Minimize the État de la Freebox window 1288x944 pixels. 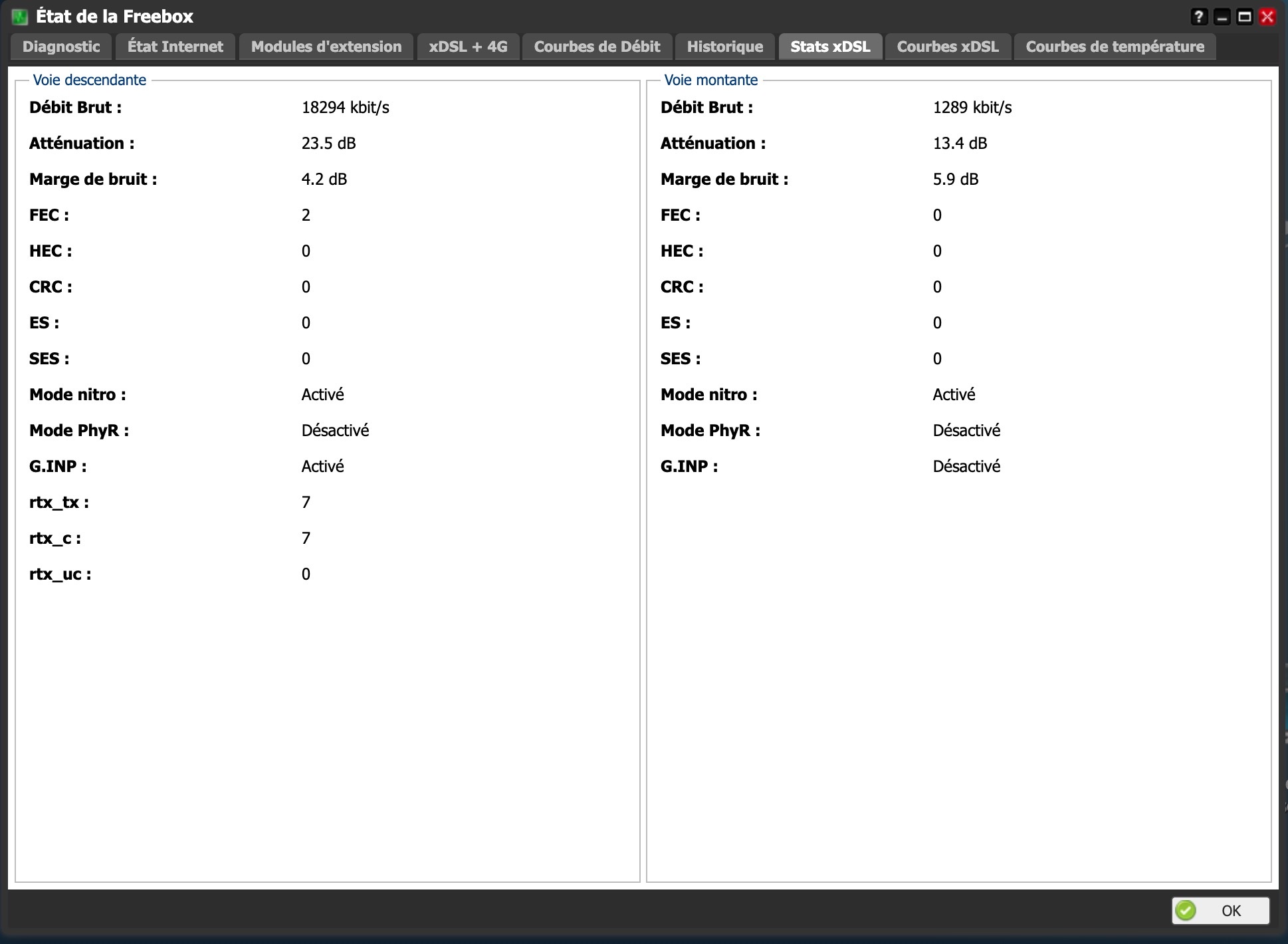[x=1222, y=17]
